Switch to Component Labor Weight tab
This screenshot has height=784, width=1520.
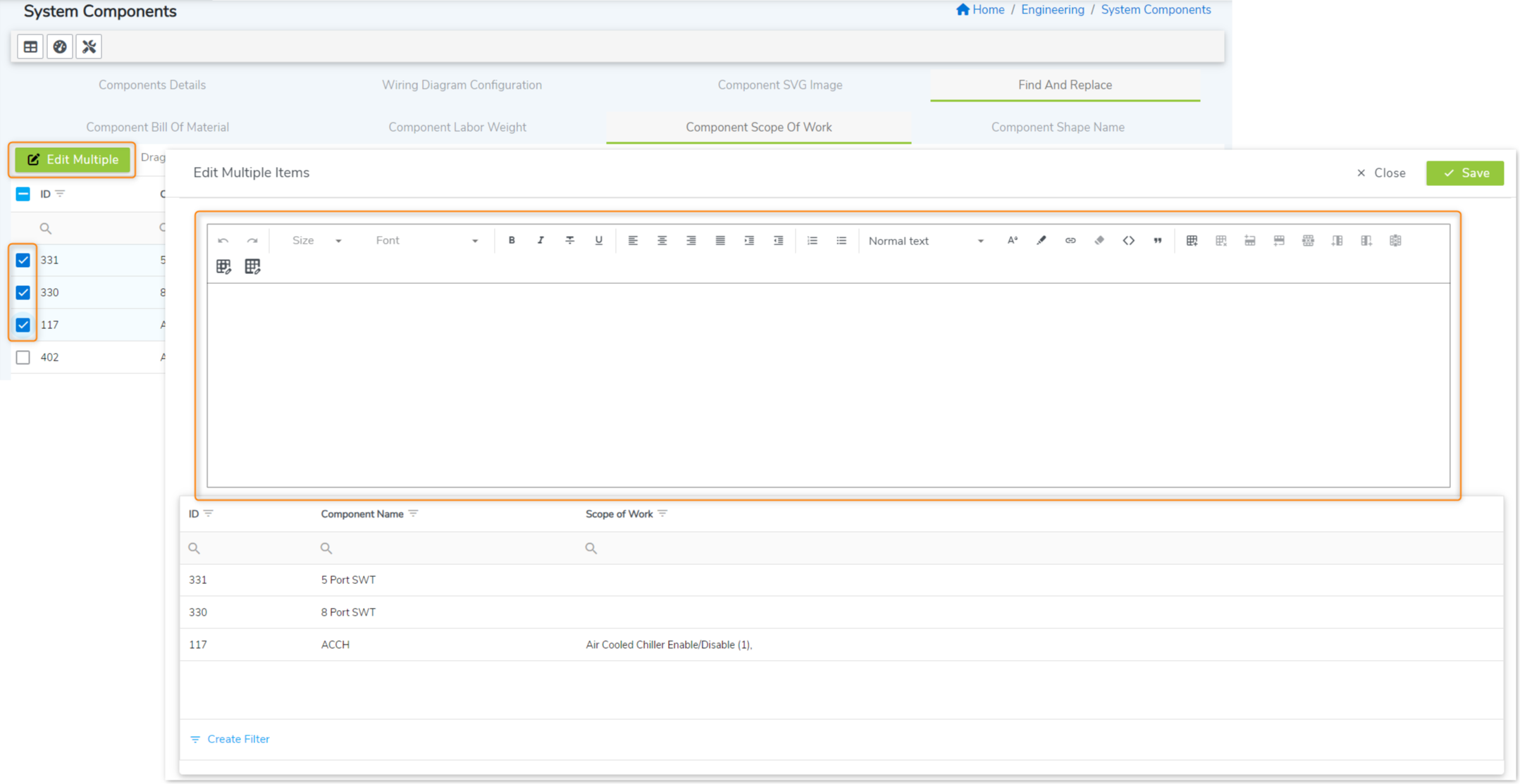click(x=457, y=127)
